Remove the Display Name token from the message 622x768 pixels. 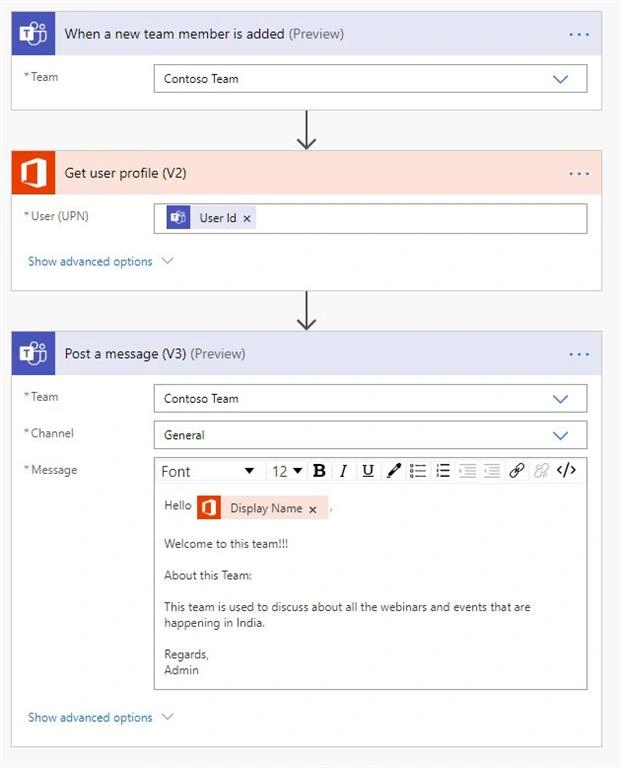coord(312,509)
